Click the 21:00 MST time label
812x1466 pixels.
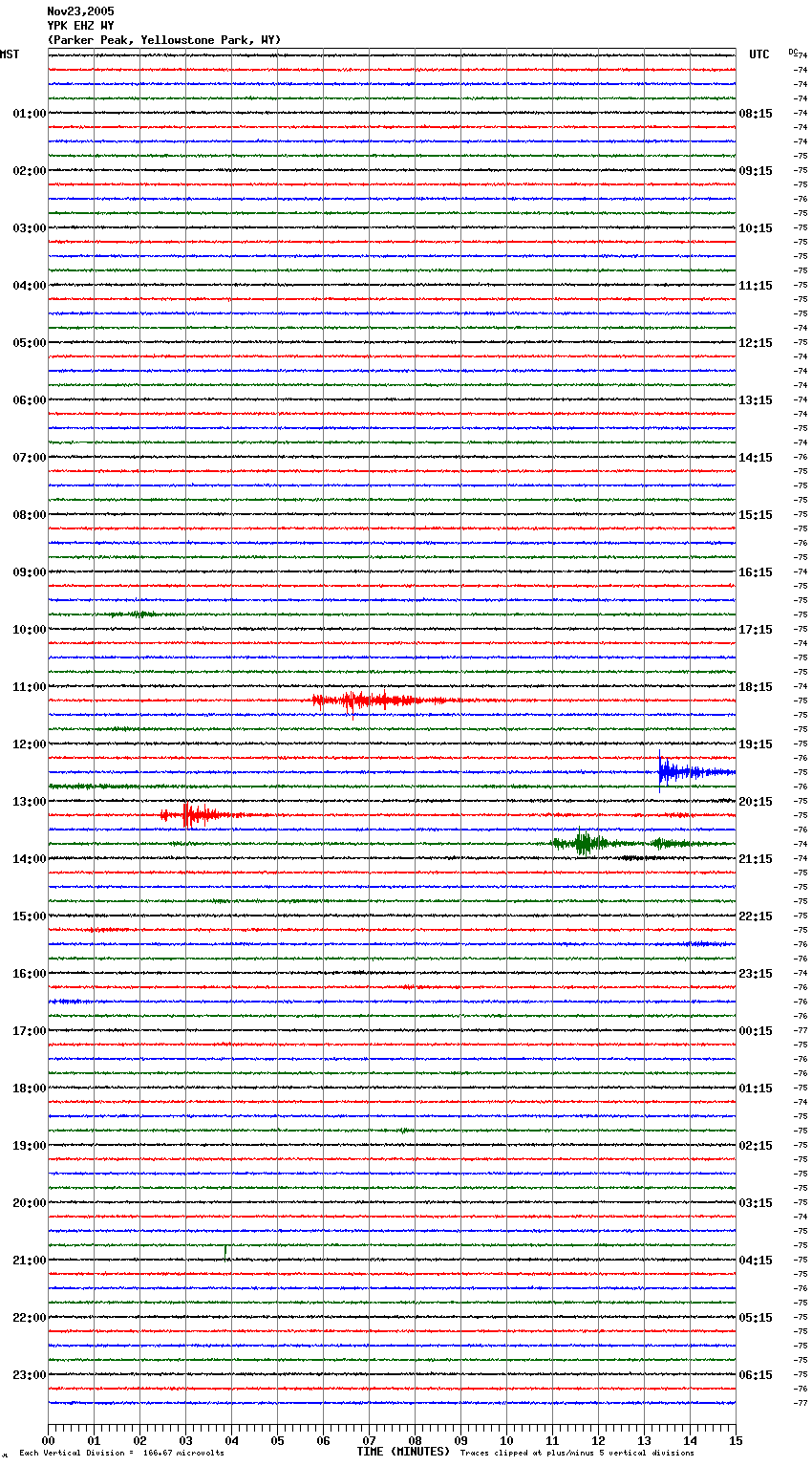[30, 1261]
